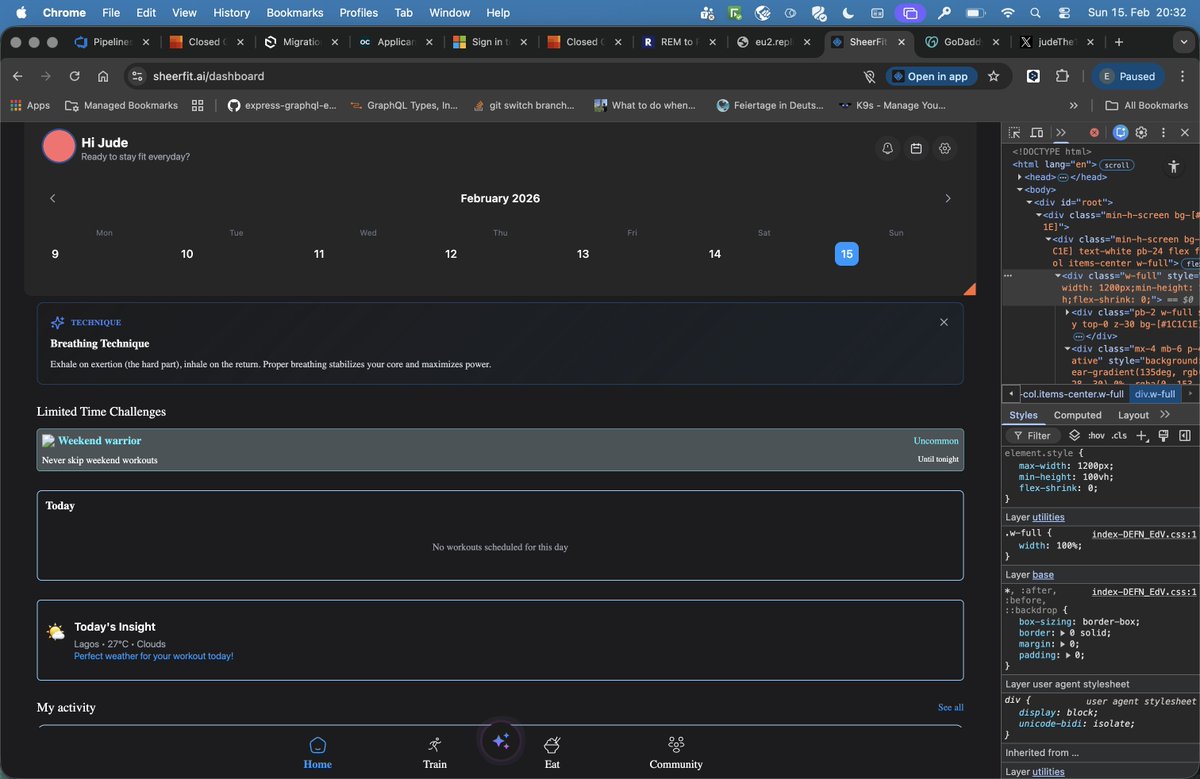Open the GoDaddy browser tab
This screenshot has height=779, width=1200.
point(962,42)
